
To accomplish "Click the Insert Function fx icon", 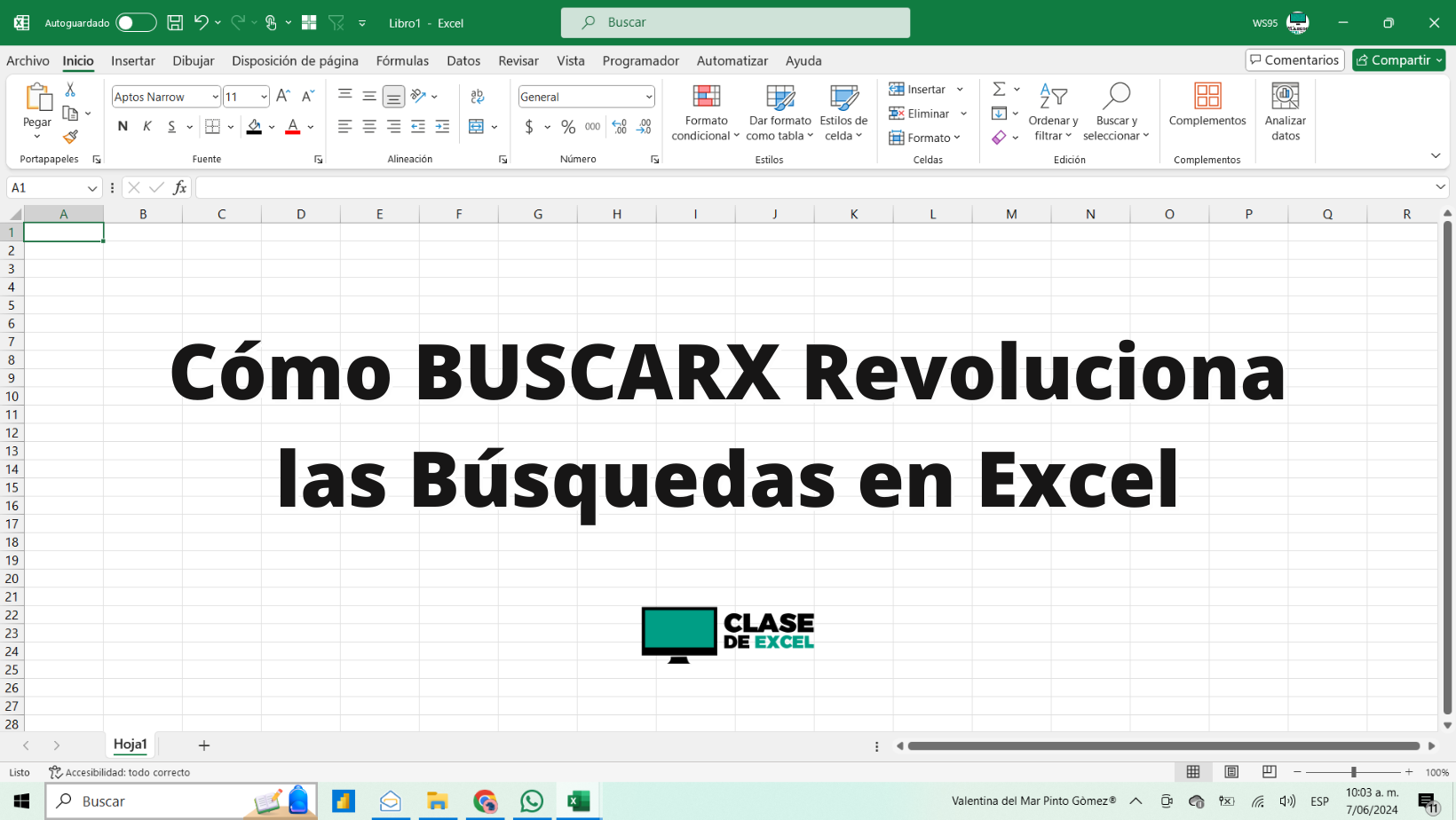I will pos(180,187).
